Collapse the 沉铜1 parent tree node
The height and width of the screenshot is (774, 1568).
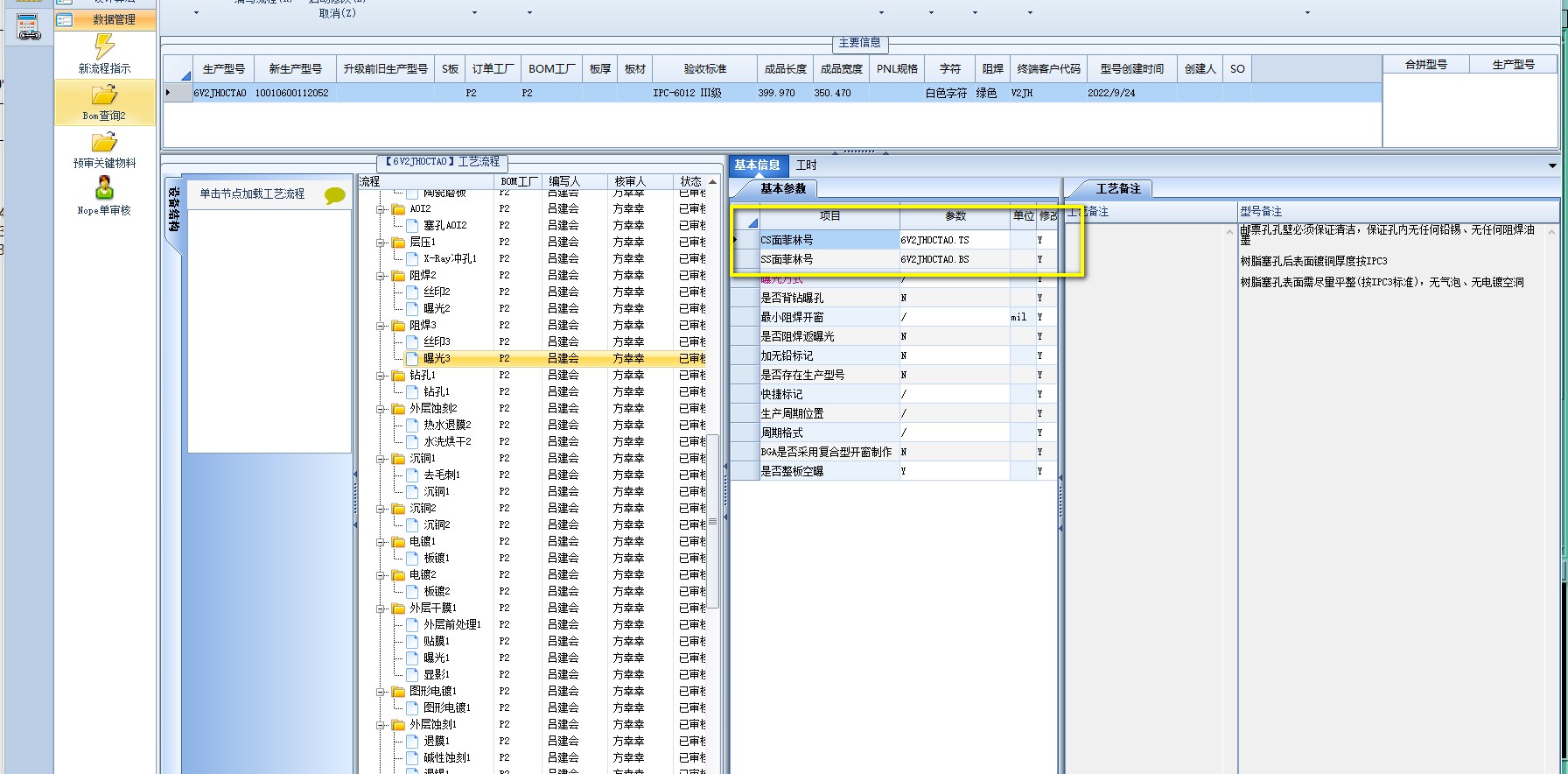382,459
